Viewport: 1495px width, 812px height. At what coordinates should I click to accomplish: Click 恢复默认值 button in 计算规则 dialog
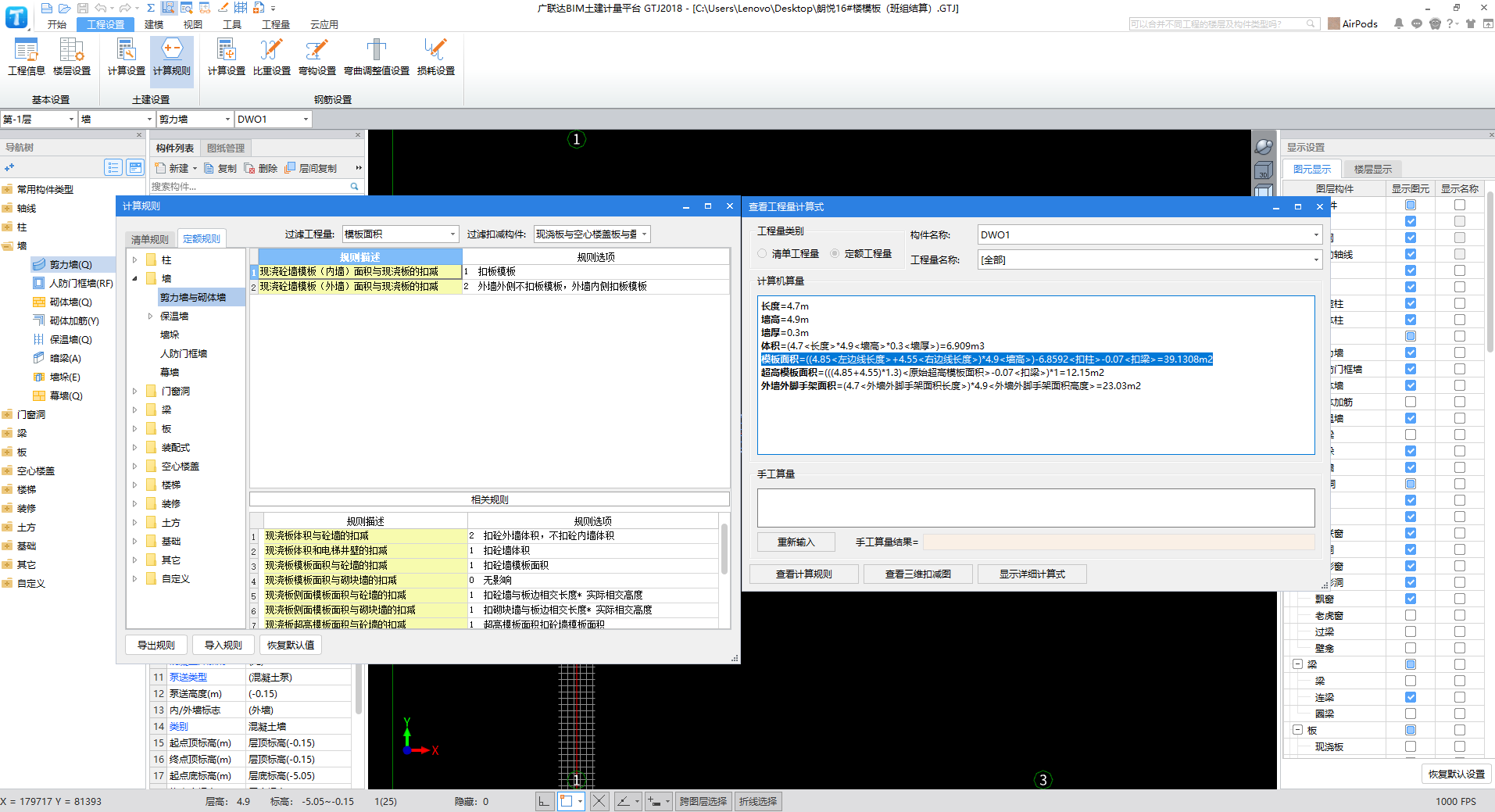tap(291, 645)
